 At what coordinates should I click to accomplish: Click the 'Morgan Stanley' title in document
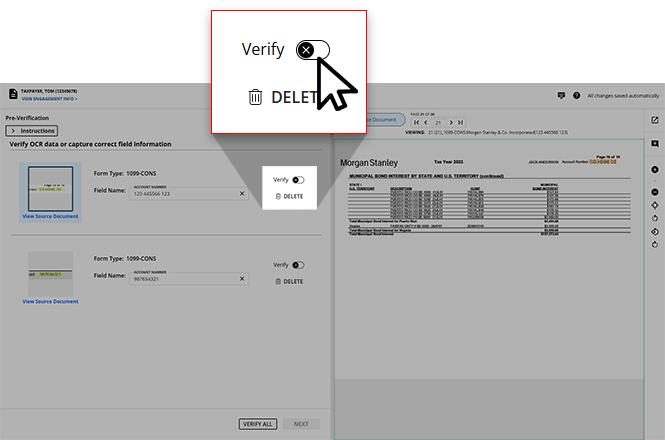[369, 163]
